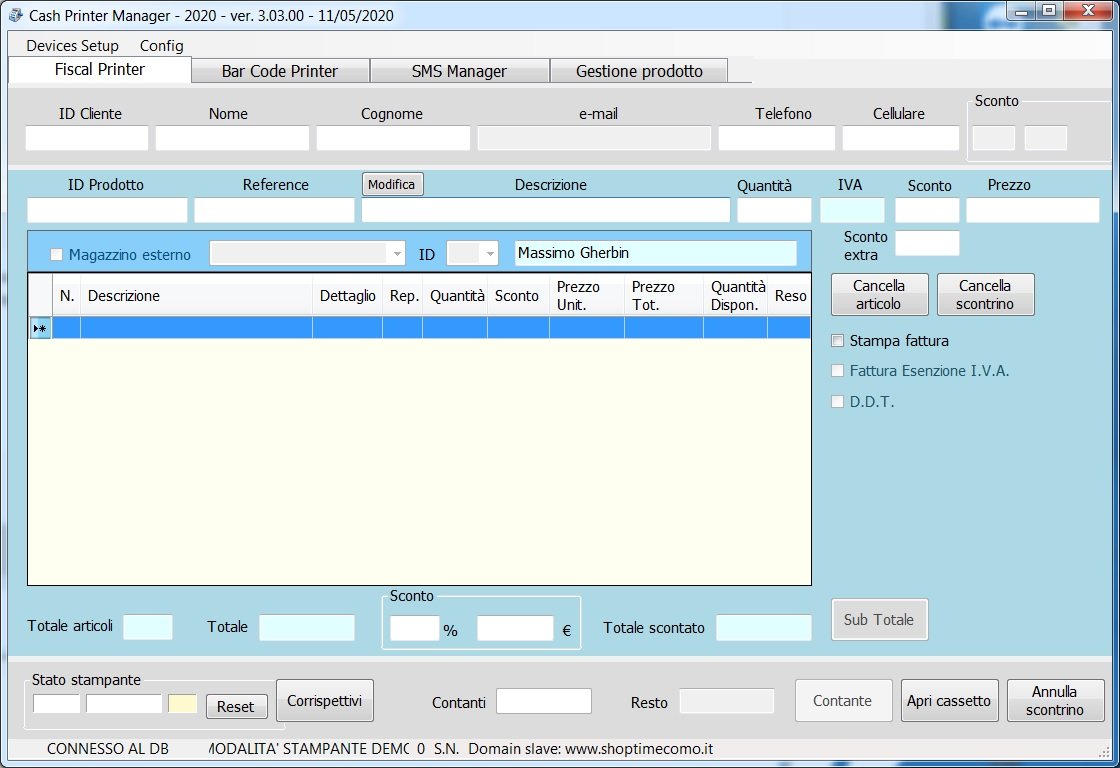
Task: Click the Cancella articolo button
Action: pos(879,294)
